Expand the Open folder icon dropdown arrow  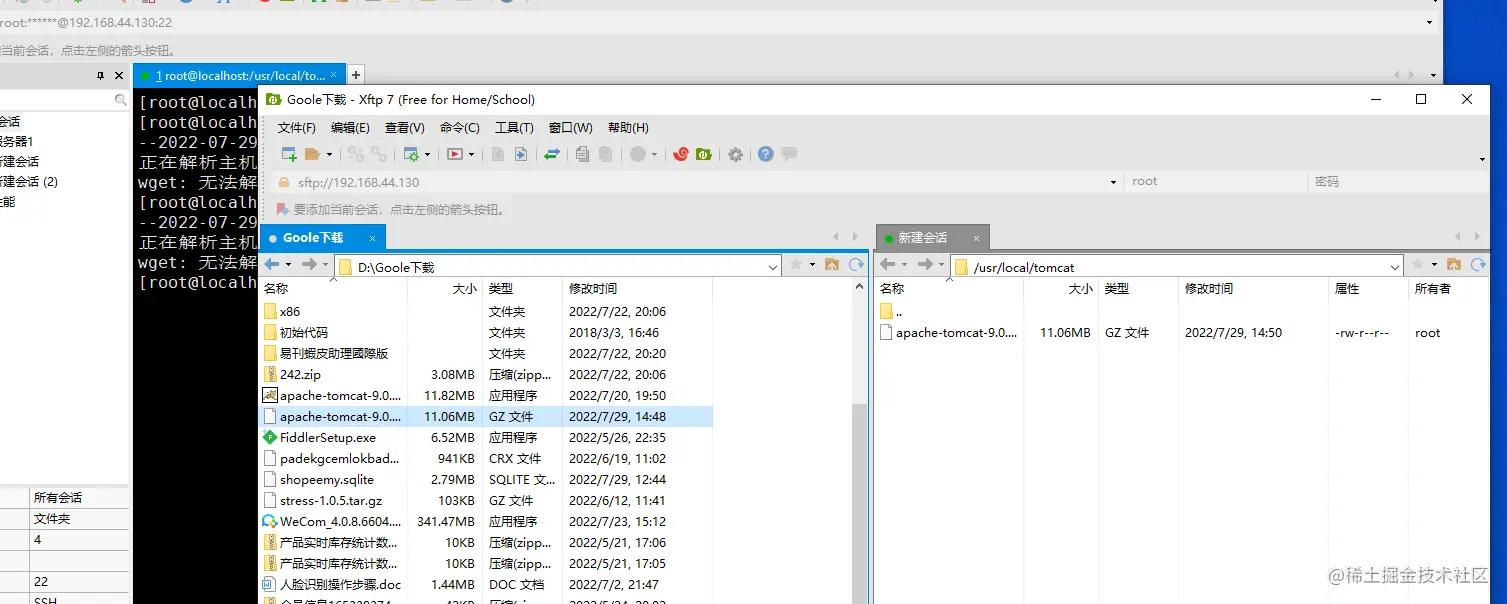tap(329, 155)
